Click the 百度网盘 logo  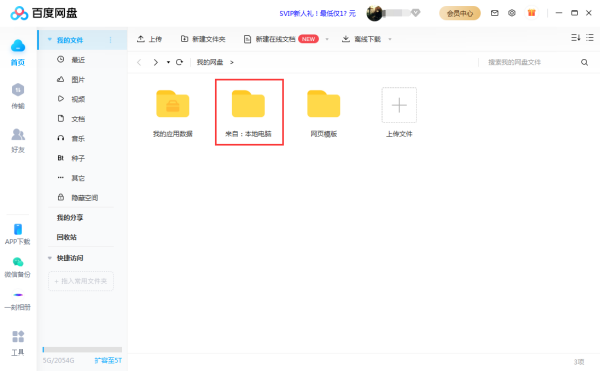coord(44,13)
